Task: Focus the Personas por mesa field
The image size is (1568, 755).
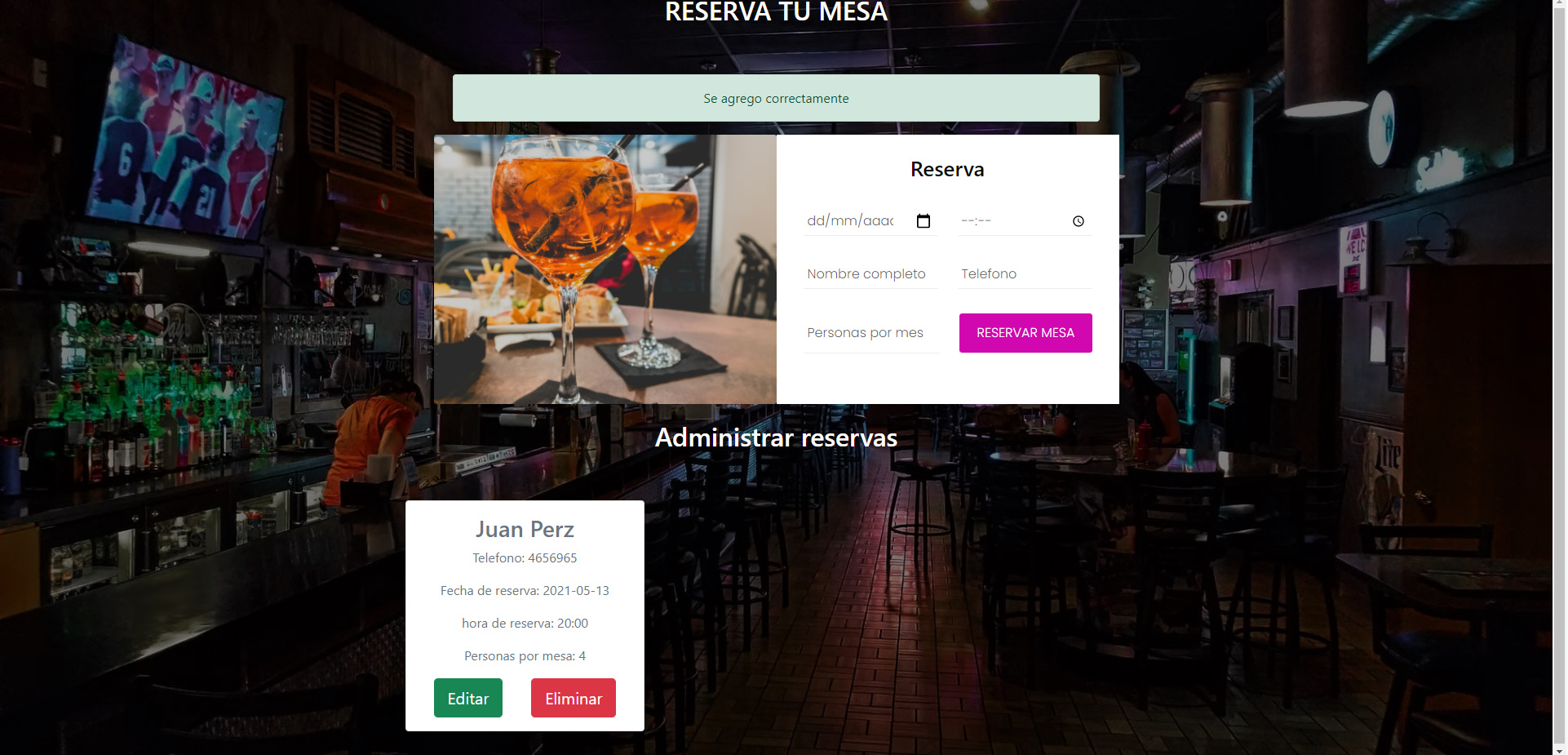Action: tap(870, 333)
